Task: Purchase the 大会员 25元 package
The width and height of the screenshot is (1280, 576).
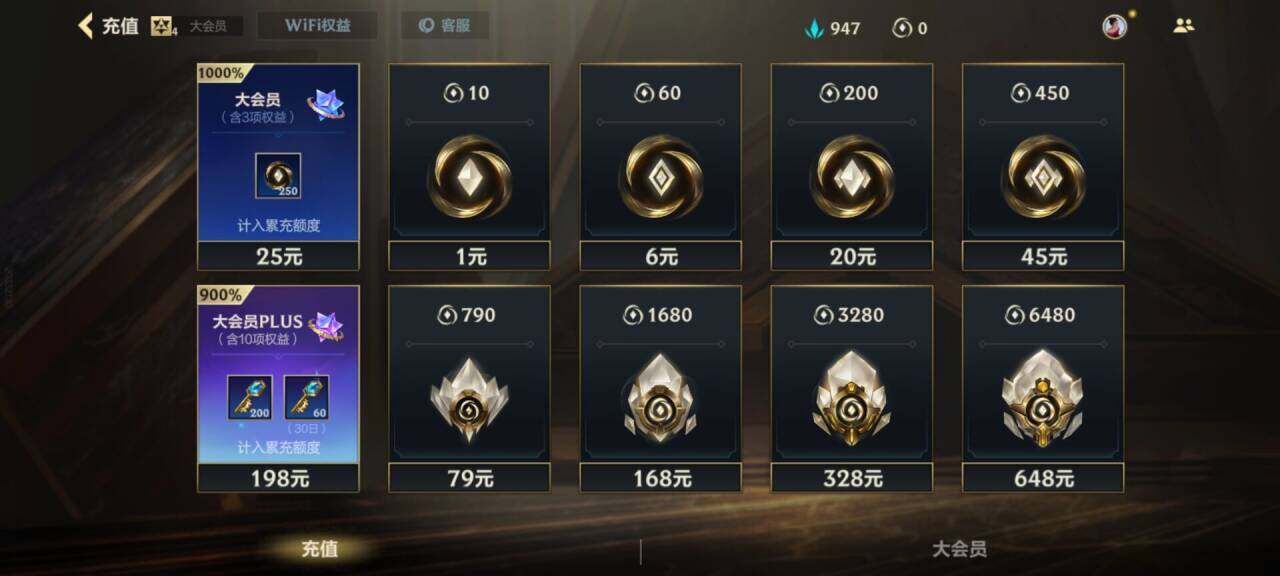Action: (278, 167)
